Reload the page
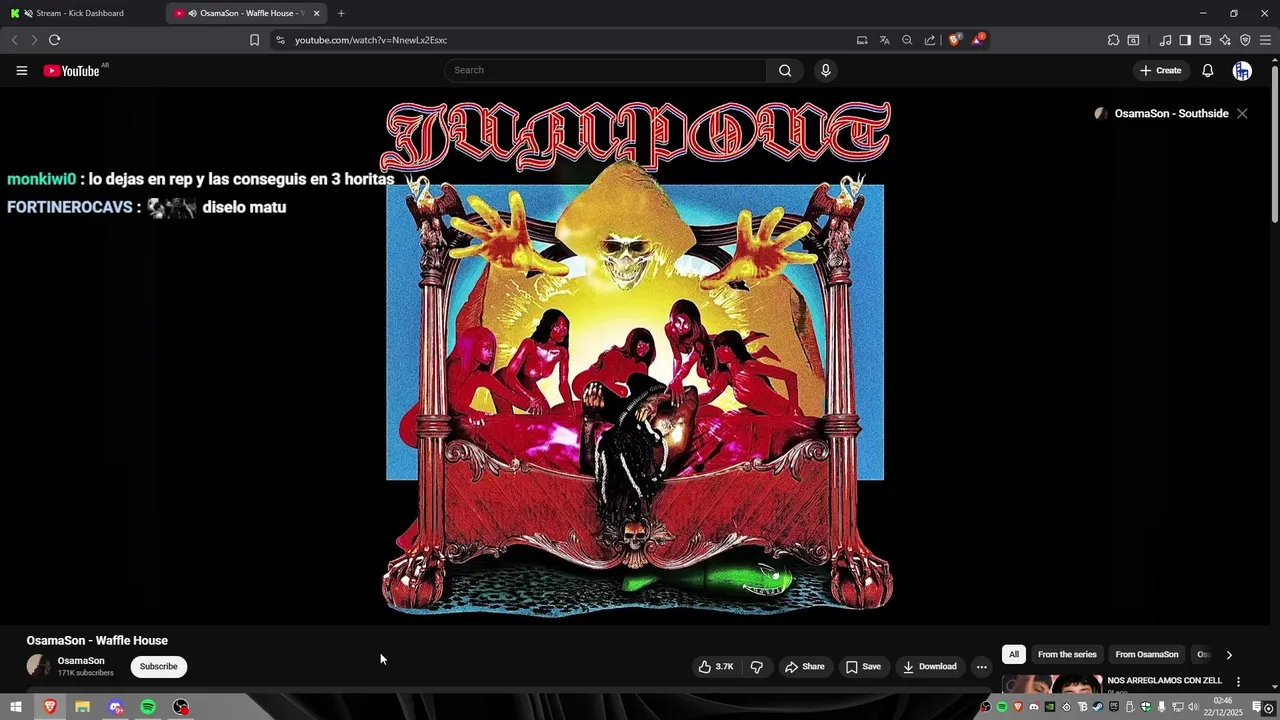Screen dimensions: 1280x720 pyautogui.click(x=54, y=40)
